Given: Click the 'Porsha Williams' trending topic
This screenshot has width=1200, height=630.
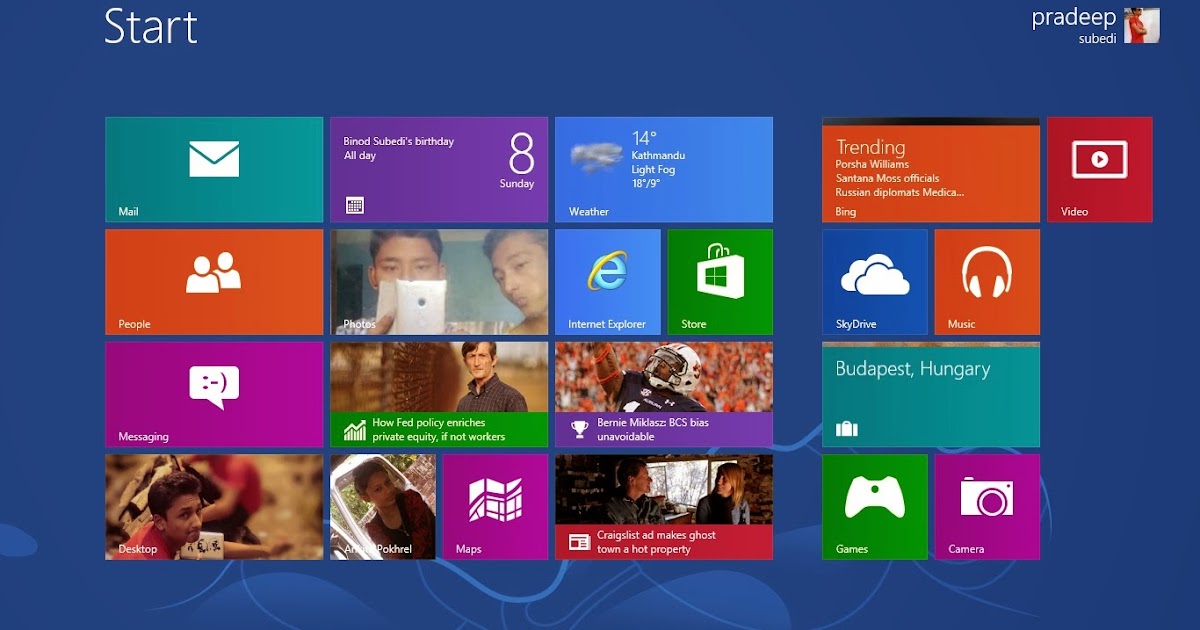Looking at the screenshot, I should tap(873, 164).
